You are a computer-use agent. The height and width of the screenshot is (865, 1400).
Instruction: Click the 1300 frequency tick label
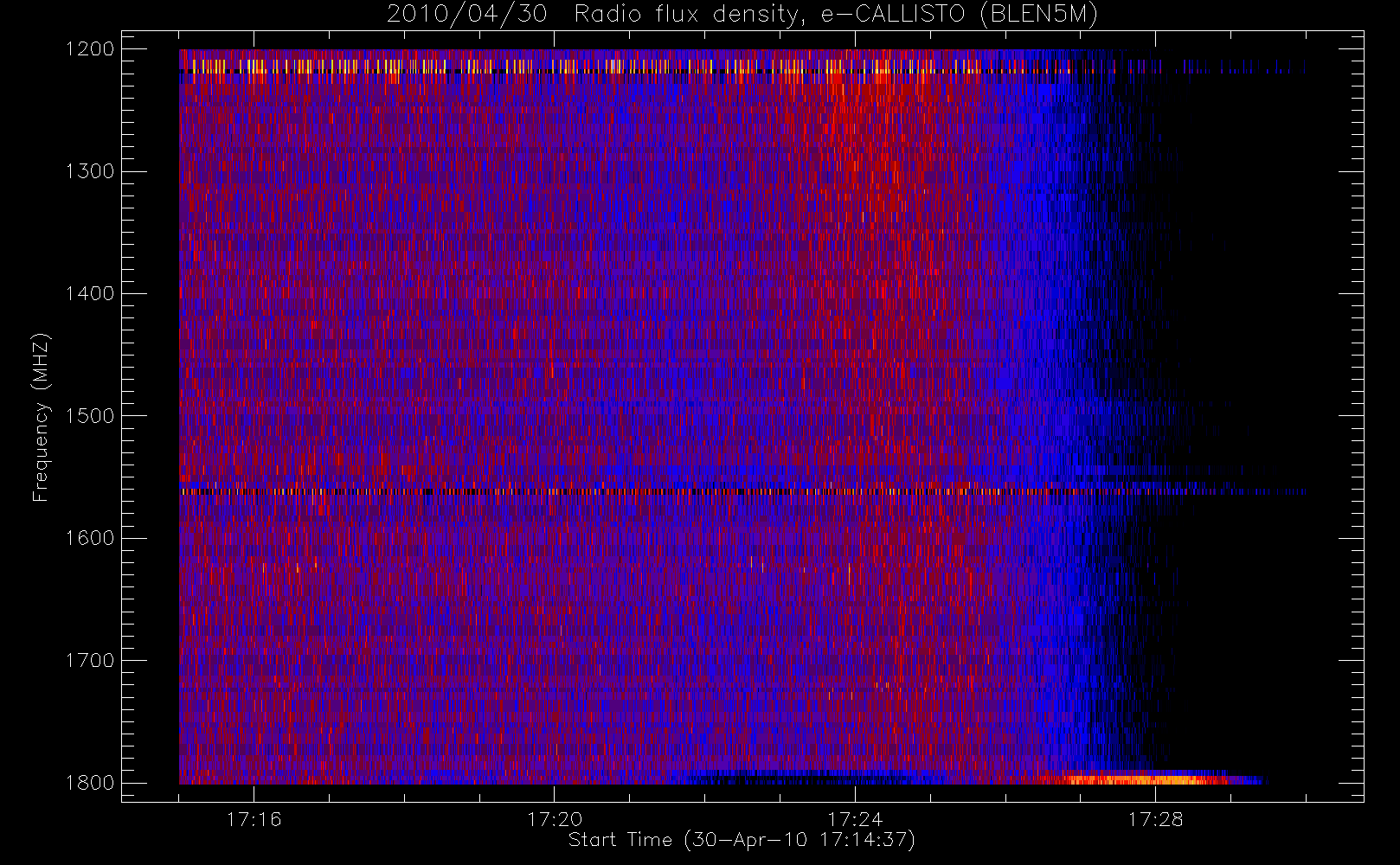[x=90, y=170]
